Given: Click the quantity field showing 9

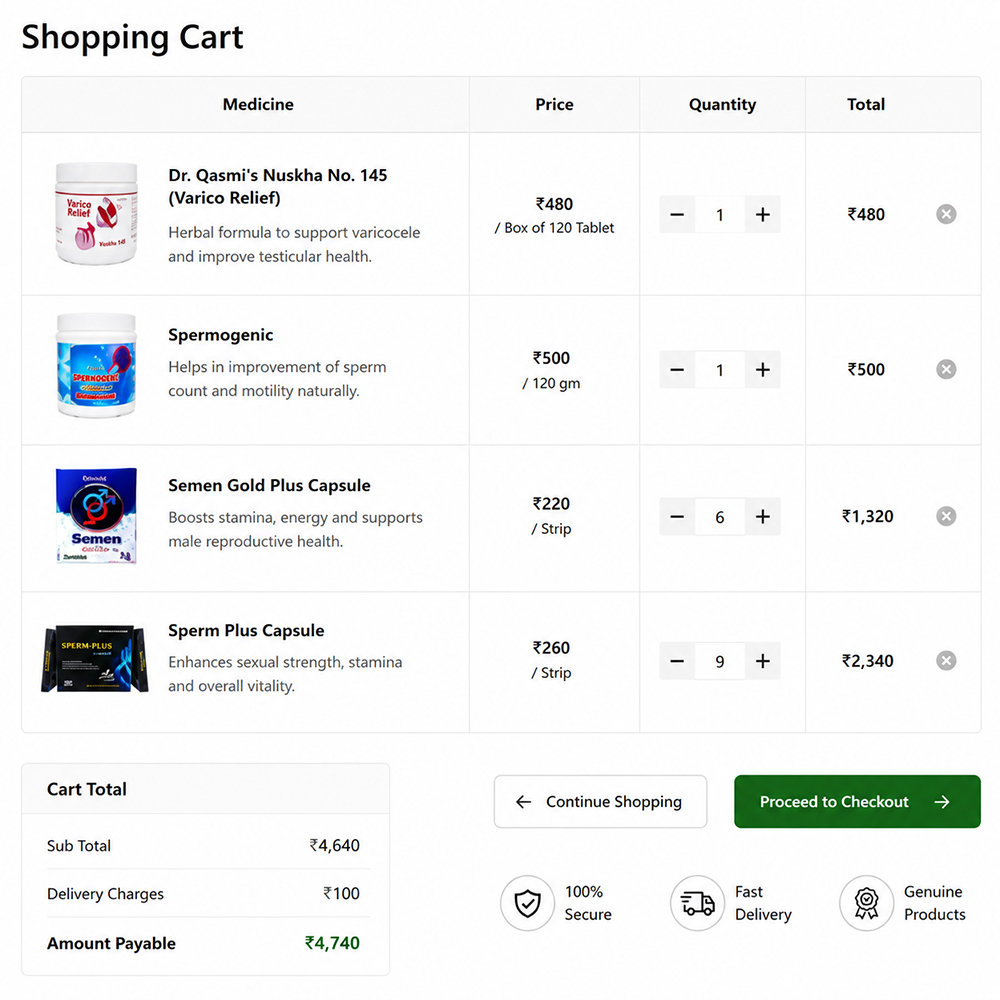Looking at the screenshot, I should (x=720, y=661).
